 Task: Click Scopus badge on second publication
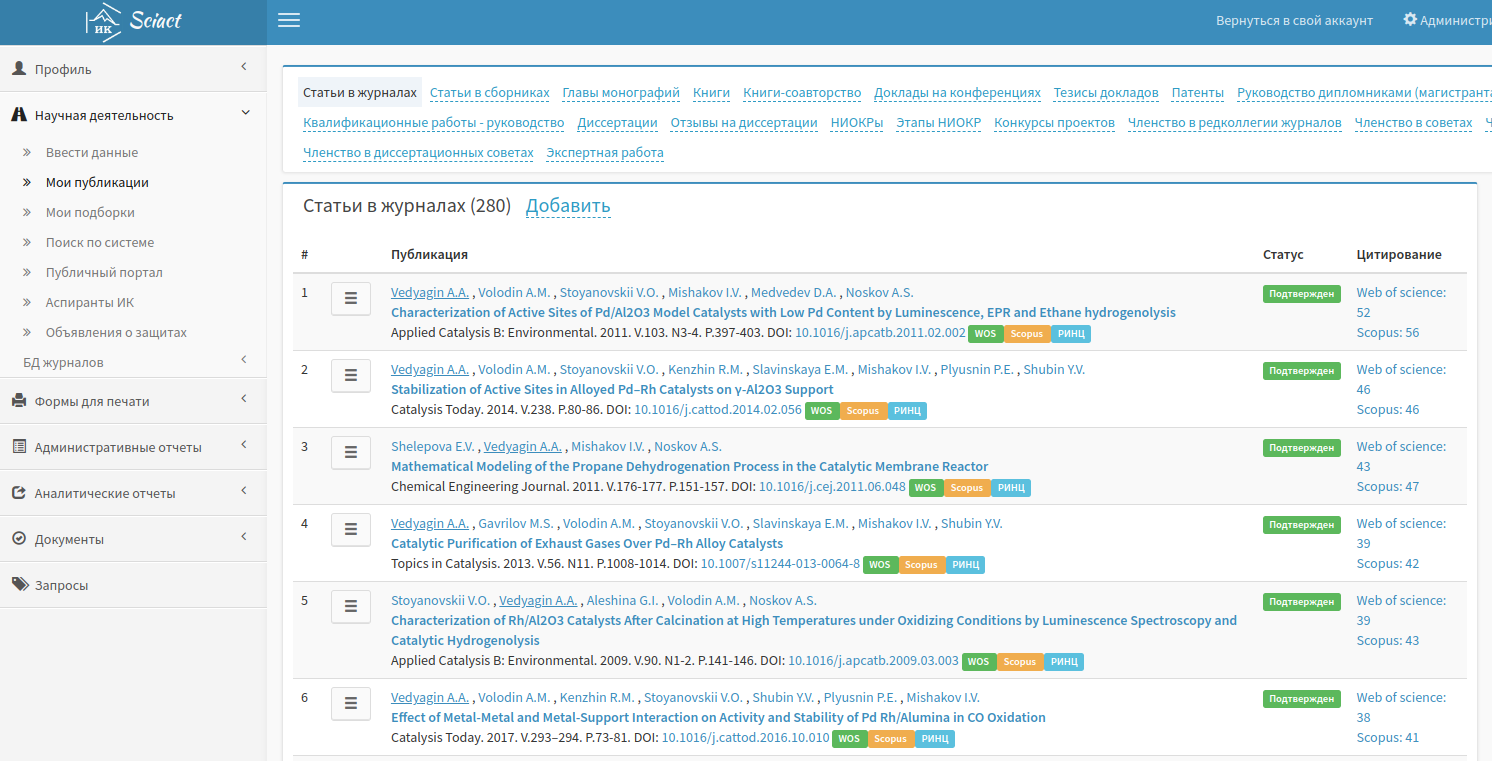[x=863, y=411]
